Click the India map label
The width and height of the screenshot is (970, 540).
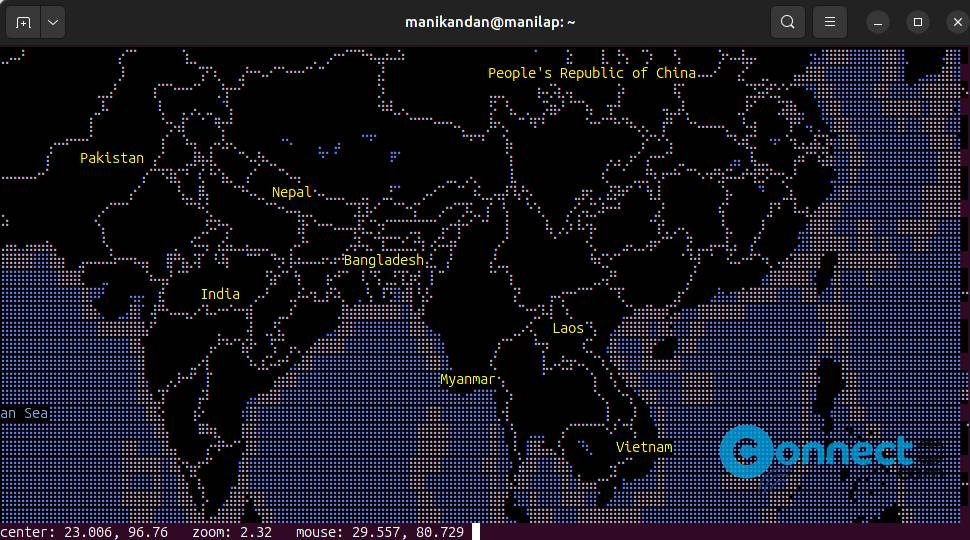coord(220,294)
